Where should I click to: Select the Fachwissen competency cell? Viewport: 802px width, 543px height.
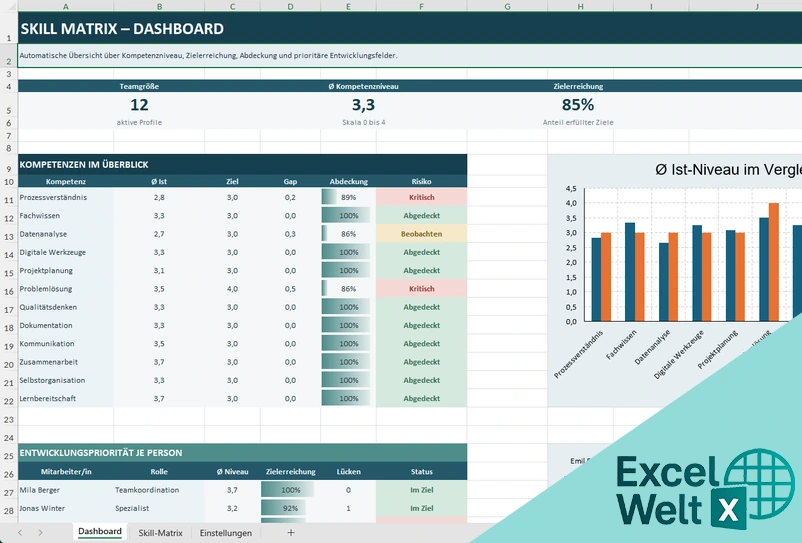tap(65, 216)
